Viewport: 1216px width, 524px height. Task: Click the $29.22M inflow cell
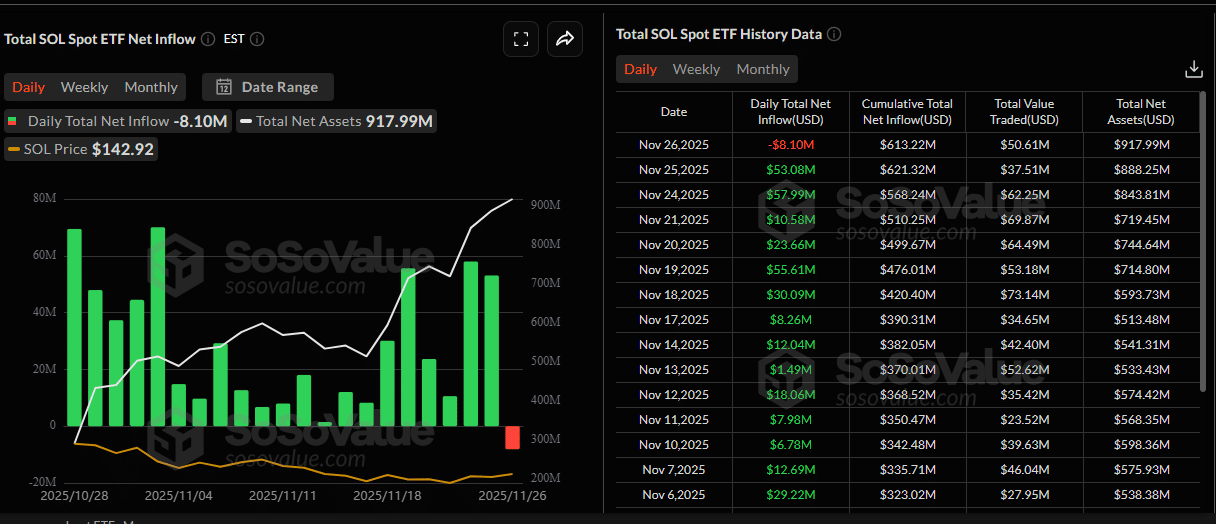[x=791, y=495]
